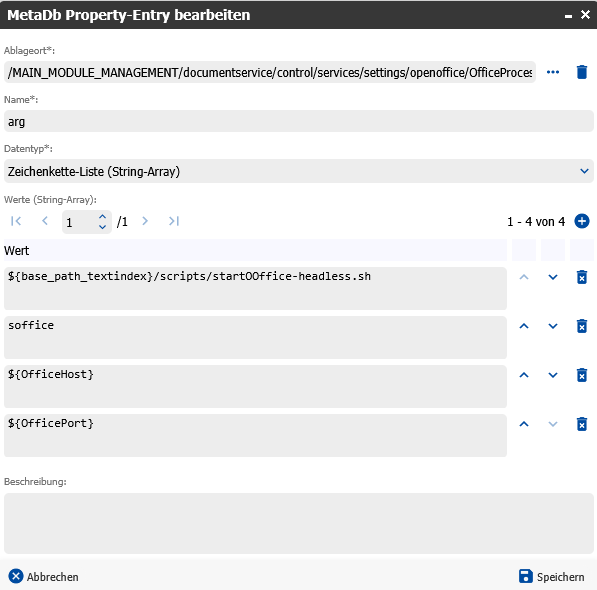Move the startOOffice-headless.sh value down
This screenshot has height=590, width=597.
[552, 277]
